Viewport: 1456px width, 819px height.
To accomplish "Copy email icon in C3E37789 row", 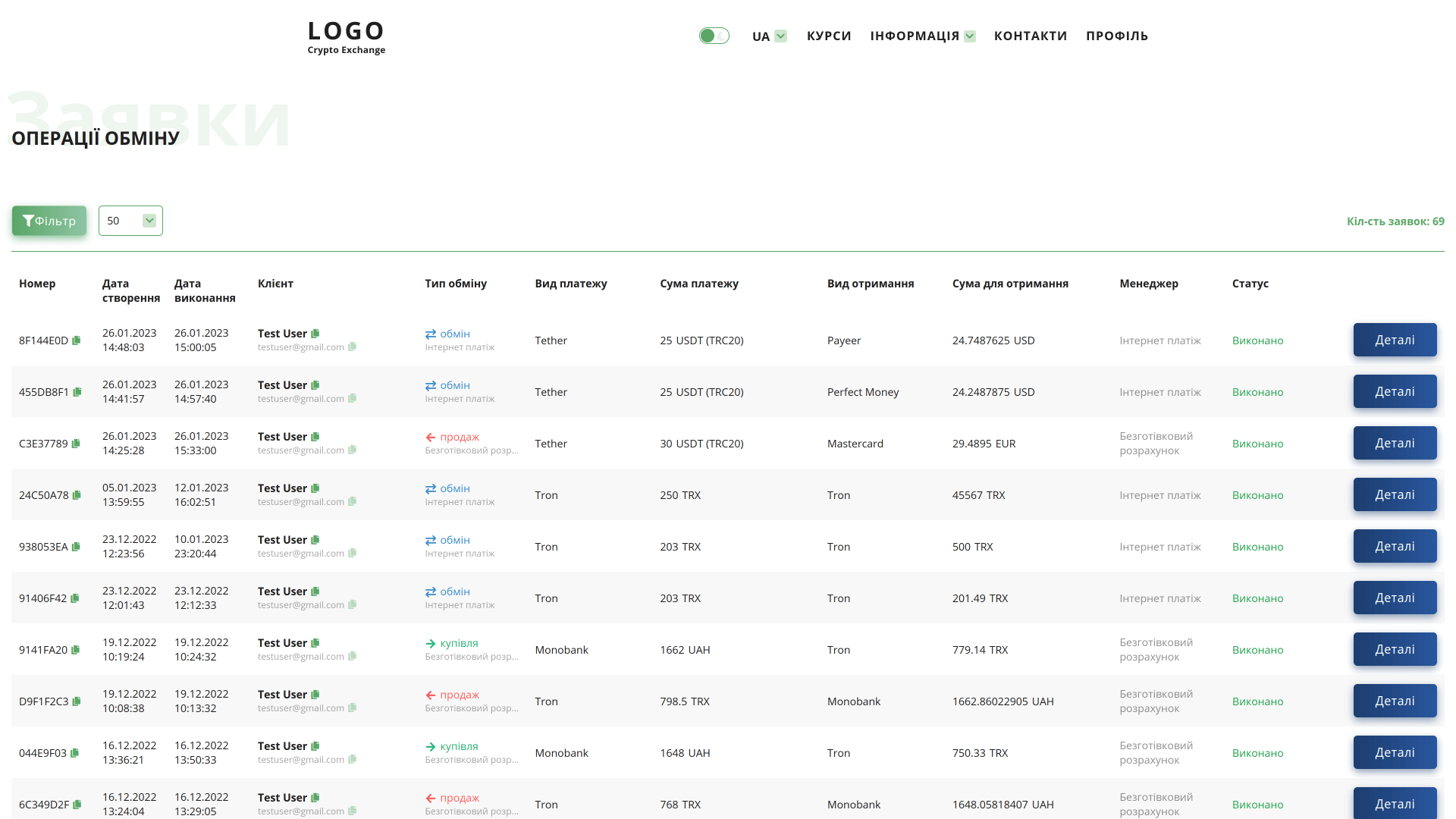I will coord(353,450).
